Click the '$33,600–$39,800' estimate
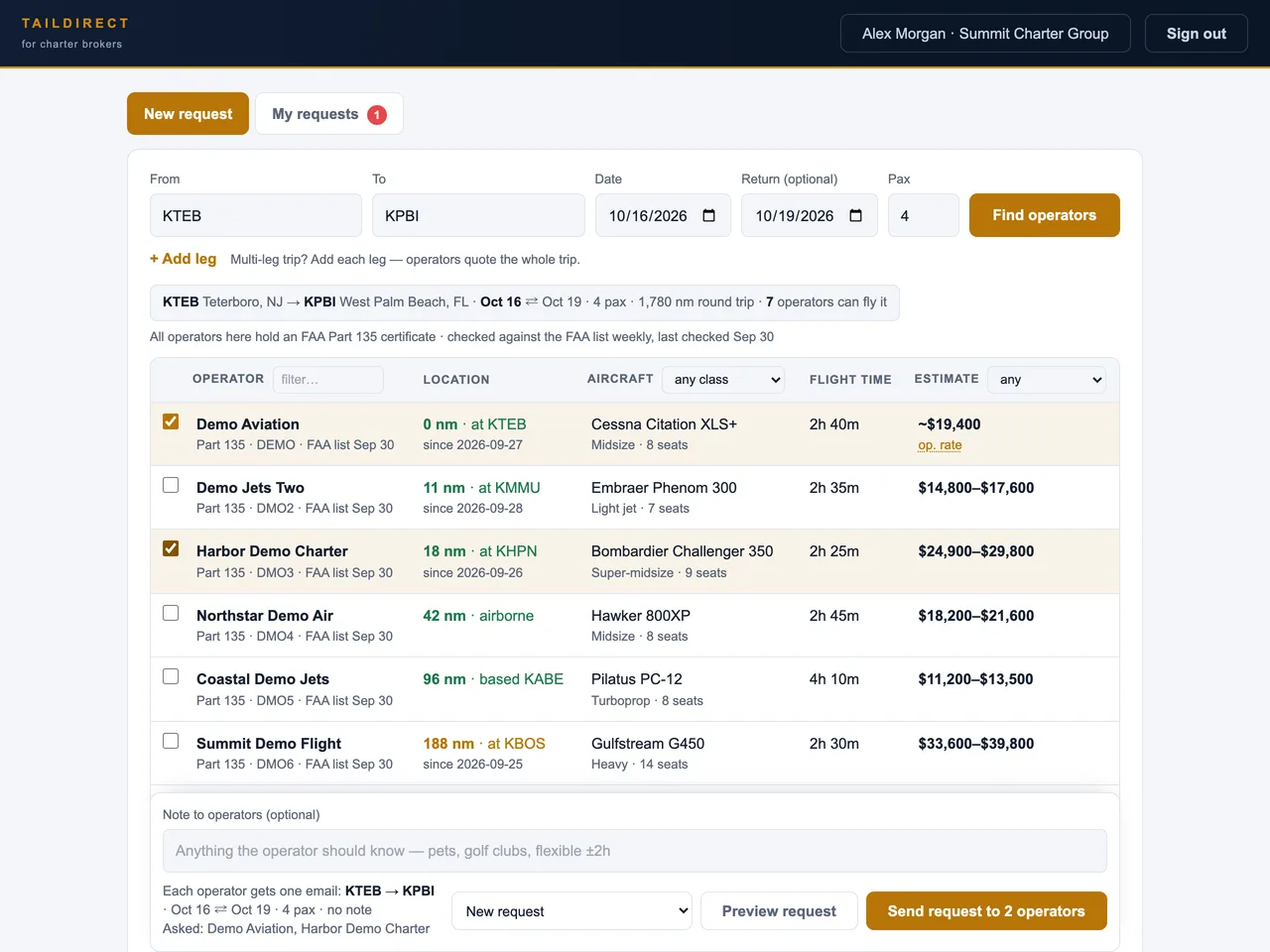1270x952 pixels. [x=975, y=744]
